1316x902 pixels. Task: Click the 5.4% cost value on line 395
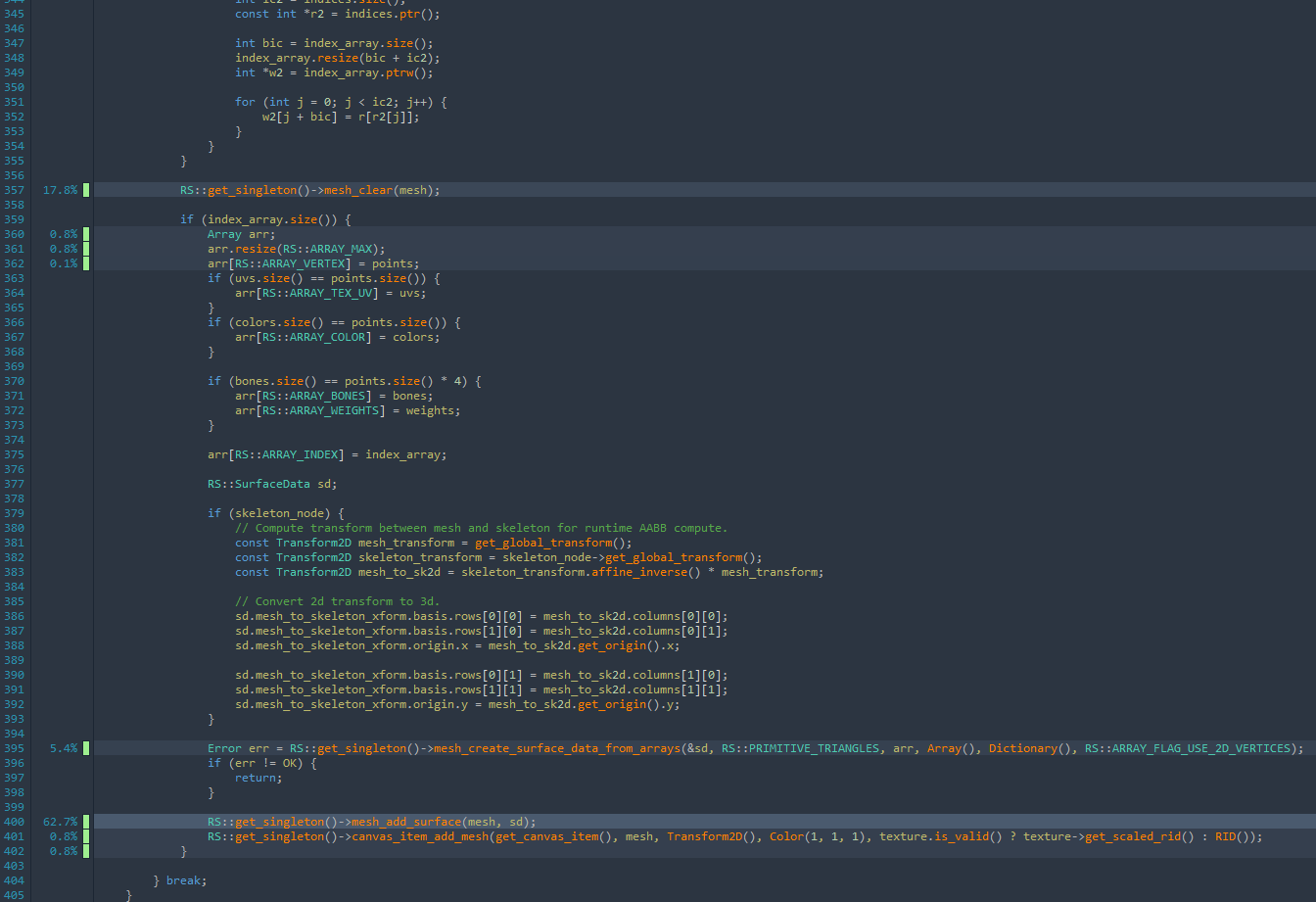click(x=64, y=748)
